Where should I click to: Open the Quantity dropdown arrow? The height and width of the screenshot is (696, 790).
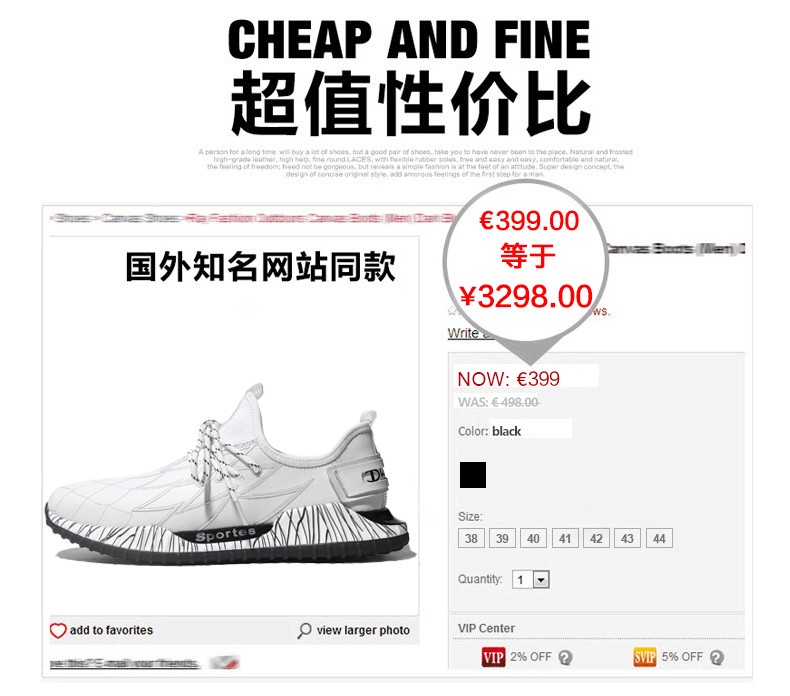541,580
